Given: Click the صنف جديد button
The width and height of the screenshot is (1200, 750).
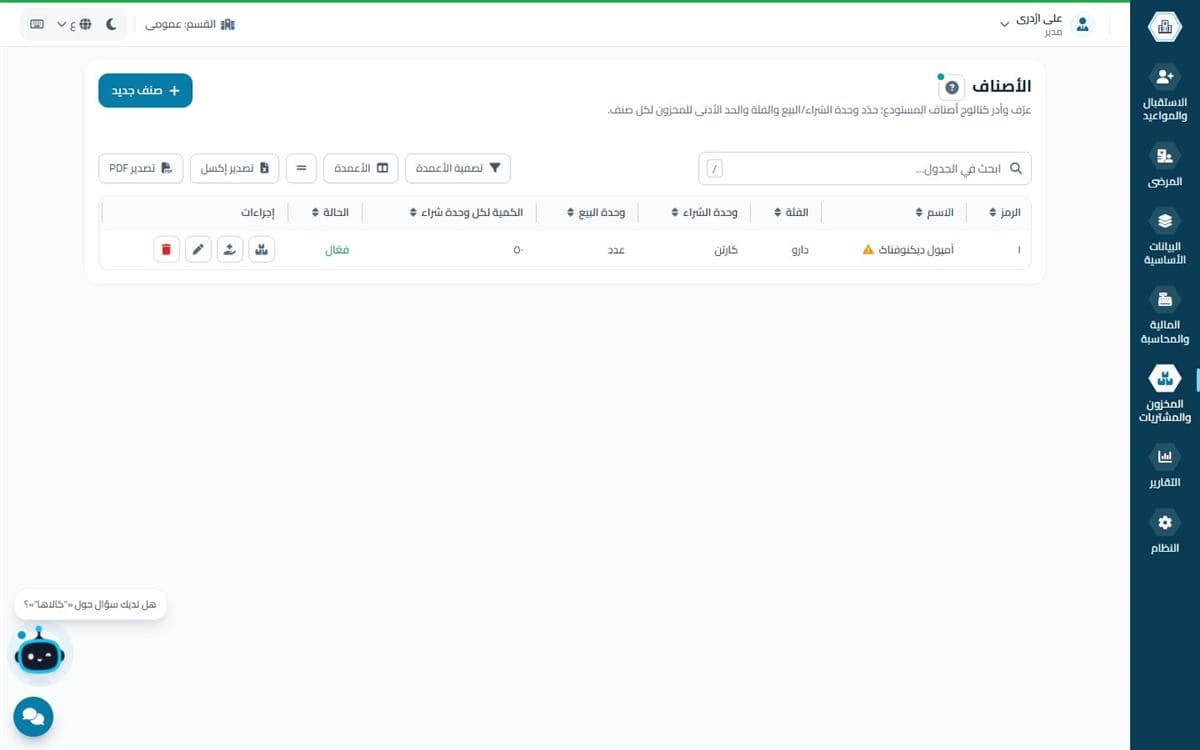Looking at the screenshot, I should [145, 91].
